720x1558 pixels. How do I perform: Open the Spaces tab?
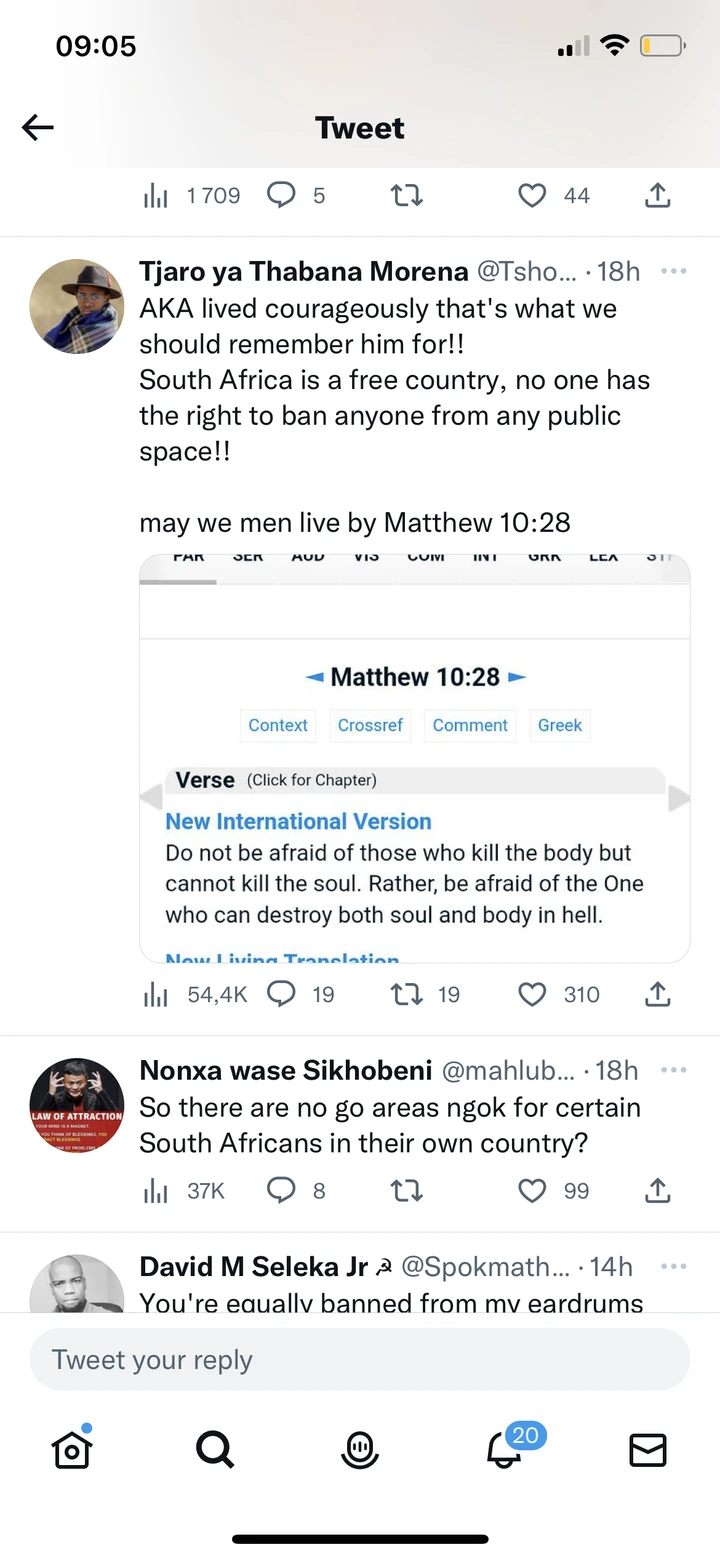pyautogui.click(x=360, y=1449)
